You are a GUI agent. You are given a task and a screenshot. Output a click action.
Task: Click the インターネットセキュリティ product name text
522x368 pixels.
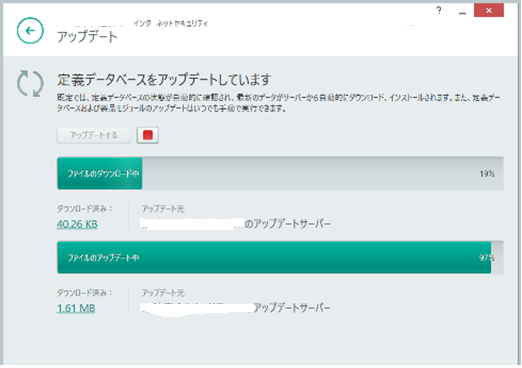[x=170, y=23]
